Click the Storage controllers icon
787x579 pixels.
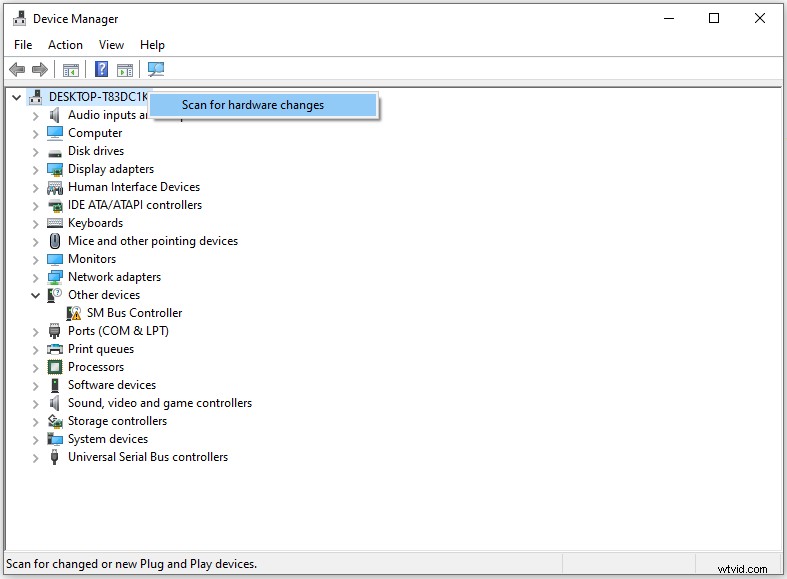pyautogui.click(x=55, y=421)
